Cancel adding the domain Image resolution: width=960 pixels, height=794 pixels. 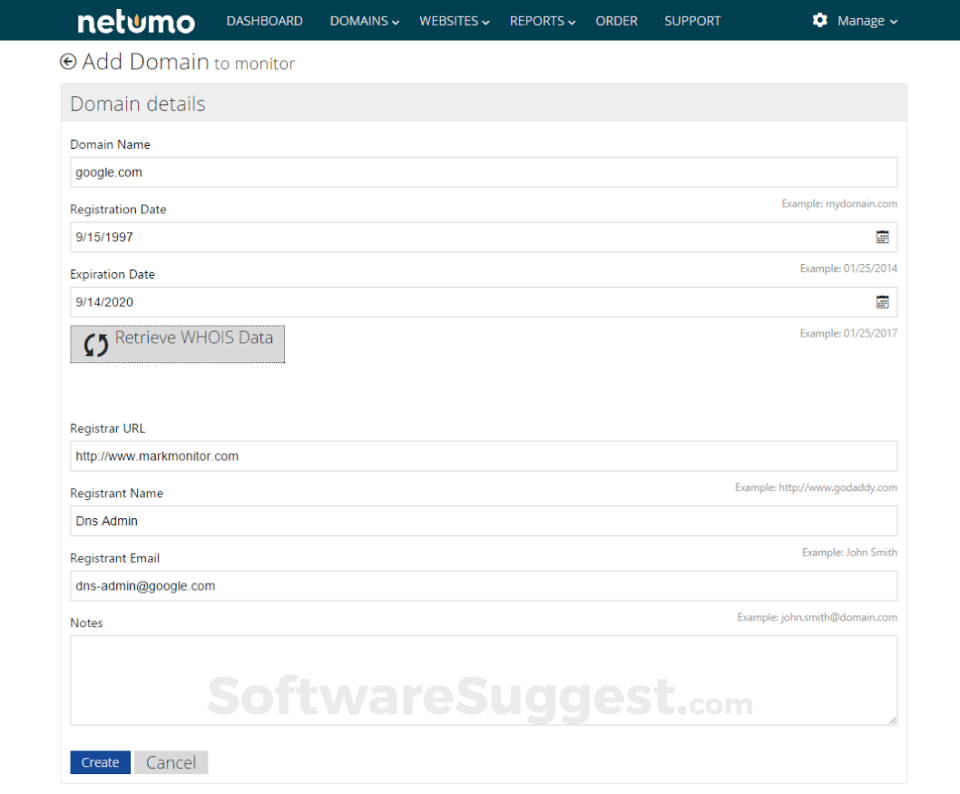[170, 761]
